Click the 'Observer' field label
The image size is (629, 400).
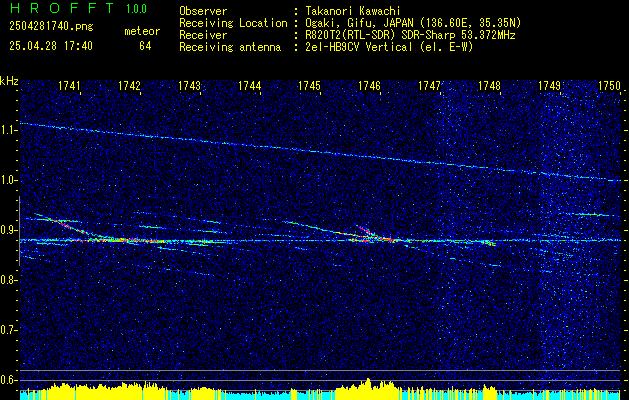203,11
